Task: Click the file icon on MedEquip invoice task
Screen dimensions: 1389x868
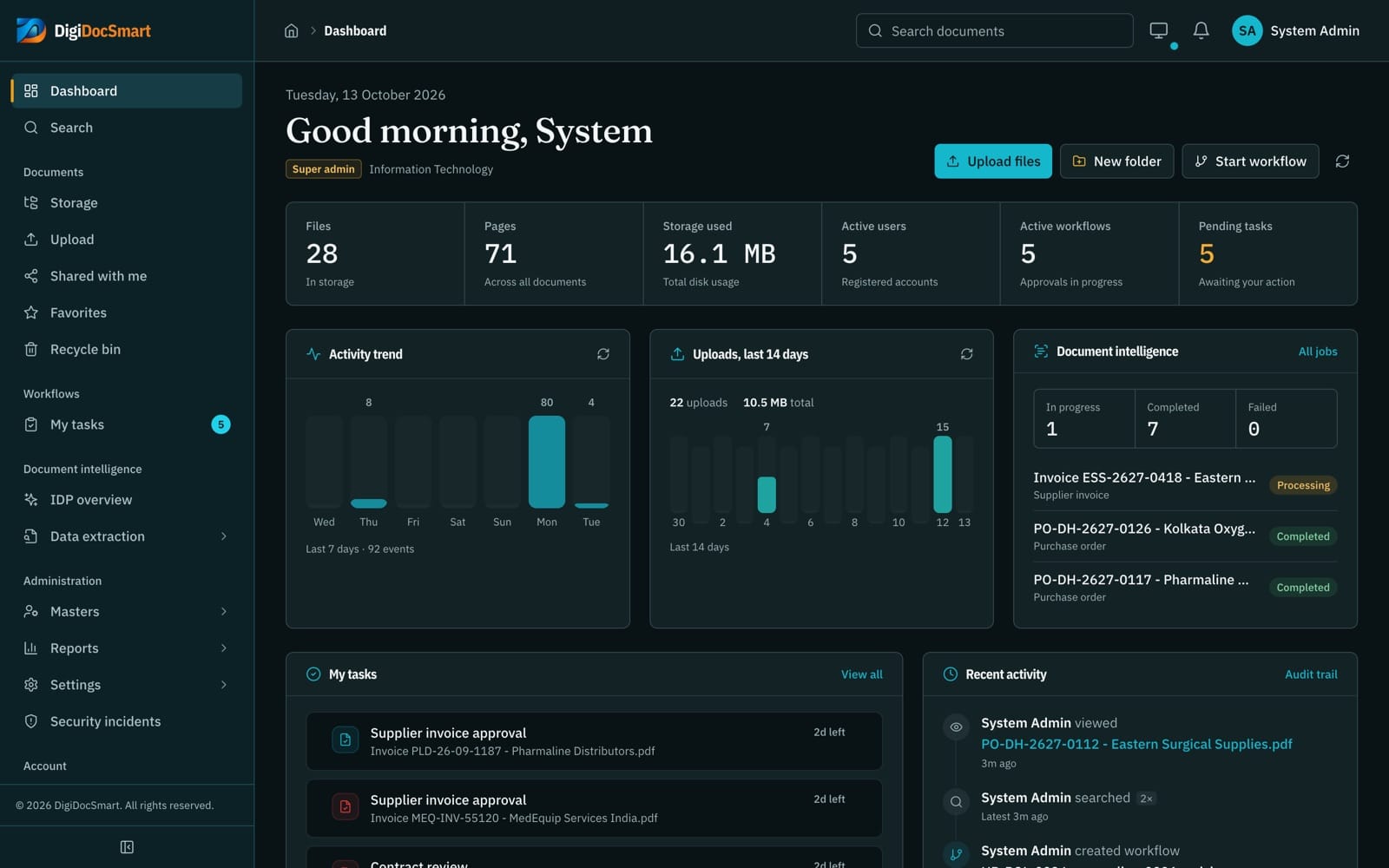Action: [346, 806]
